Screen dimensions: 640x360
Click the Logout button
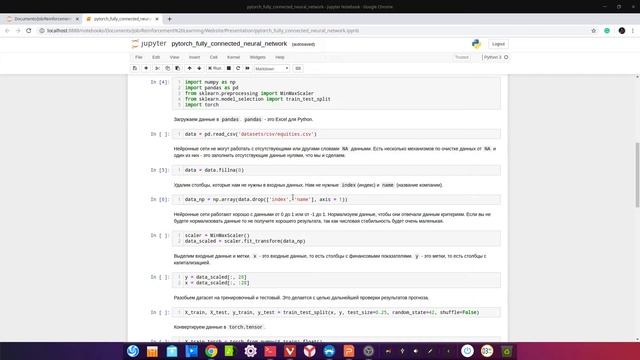tap(498, 44)
